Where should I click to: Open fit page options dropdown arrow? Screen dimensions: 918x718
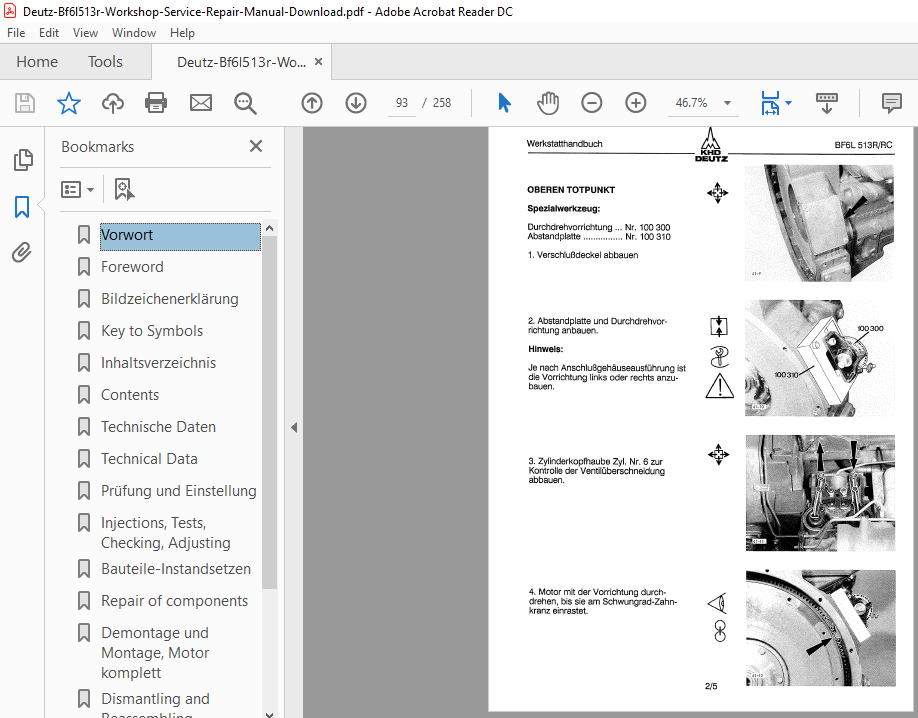click(x=788, y=103)
